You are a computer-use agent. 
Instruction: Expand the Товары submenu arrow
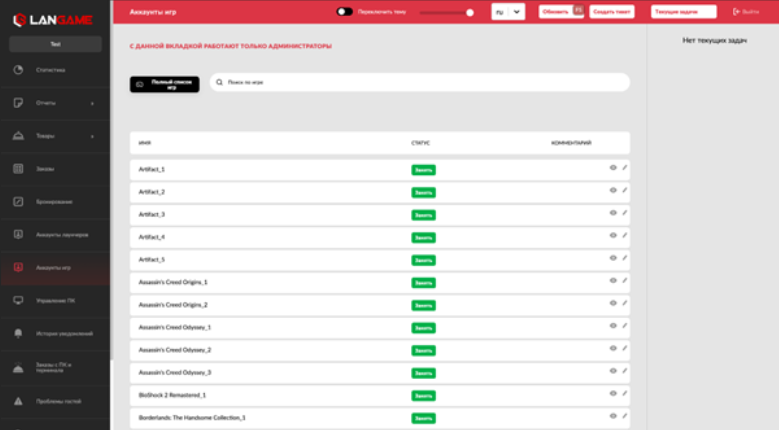pos(92,136)
